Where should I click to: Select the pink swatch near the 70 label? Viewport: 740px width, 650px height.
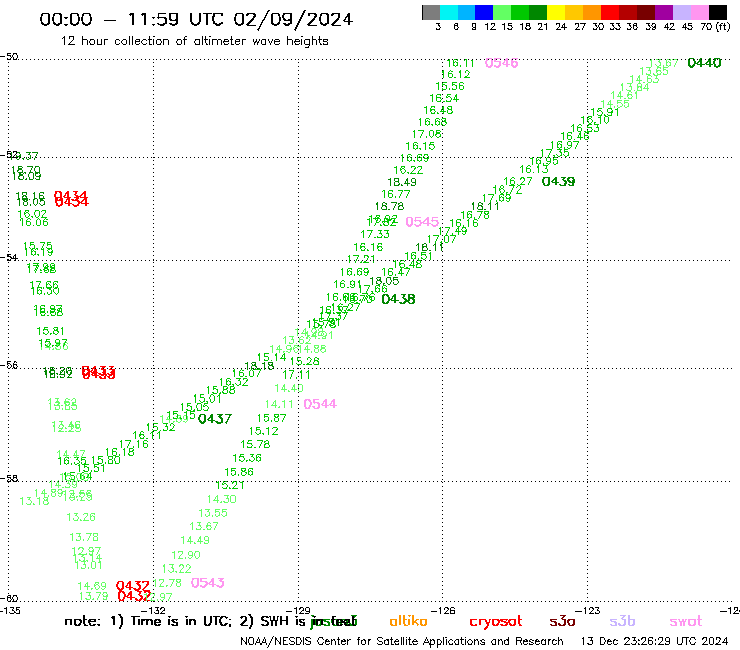pos(699,12)
